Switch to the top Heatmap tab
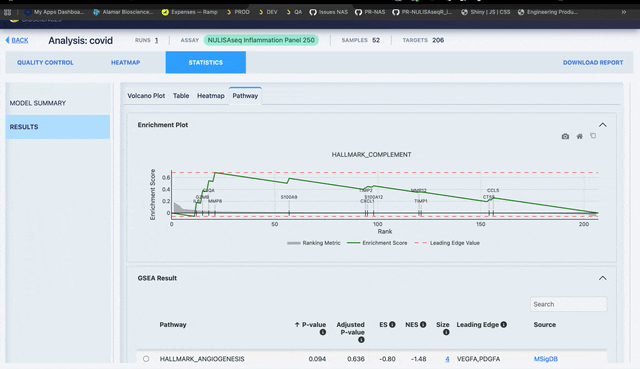 click(125, 62)
